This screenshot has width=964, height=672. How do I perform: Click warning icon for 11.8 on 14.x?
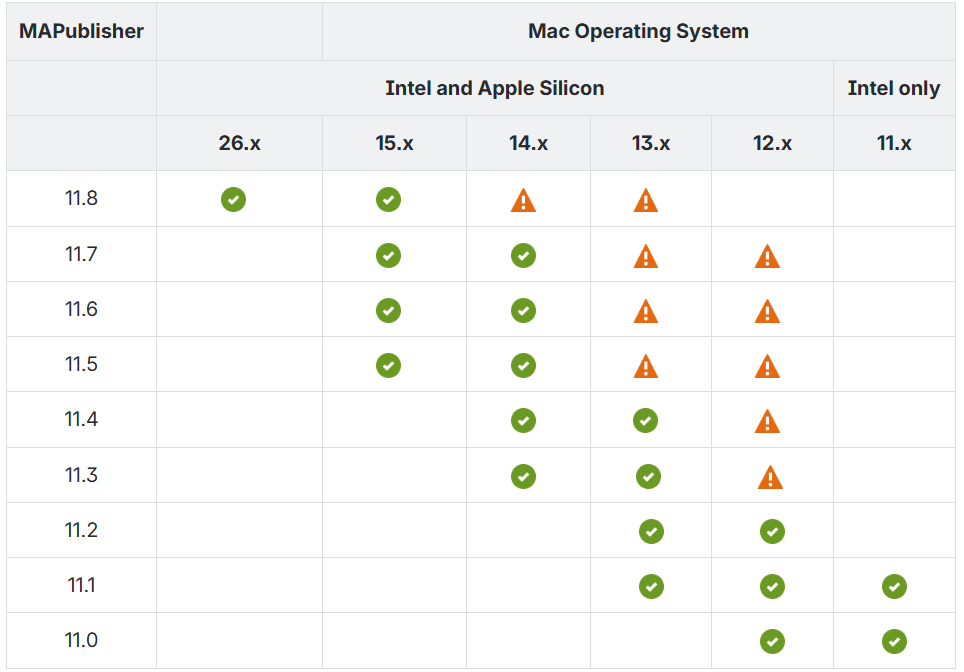(523, 201)
